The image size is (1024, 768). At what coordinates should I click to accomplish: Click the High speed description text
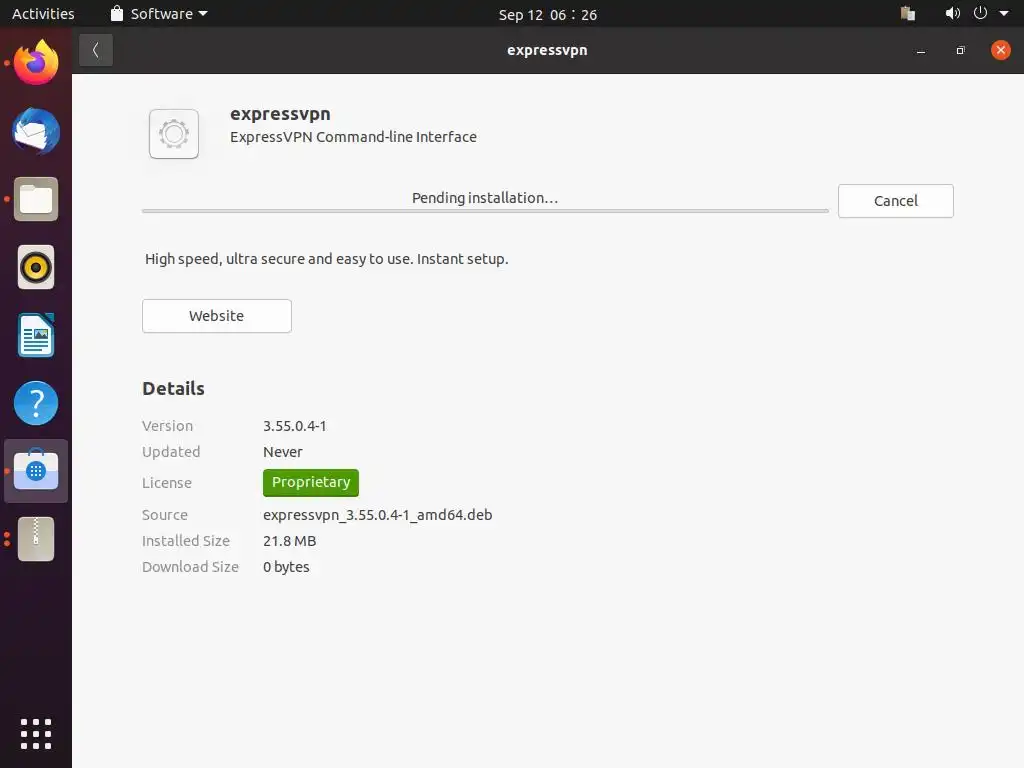point(327,259)
